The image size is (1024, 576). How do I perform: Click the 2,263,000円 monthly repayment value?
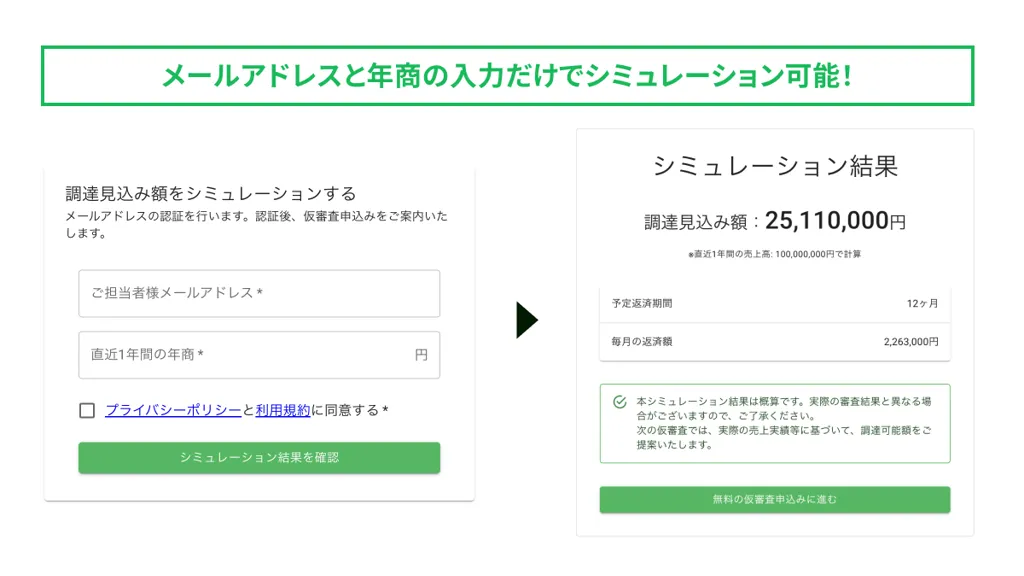point(911,341)
